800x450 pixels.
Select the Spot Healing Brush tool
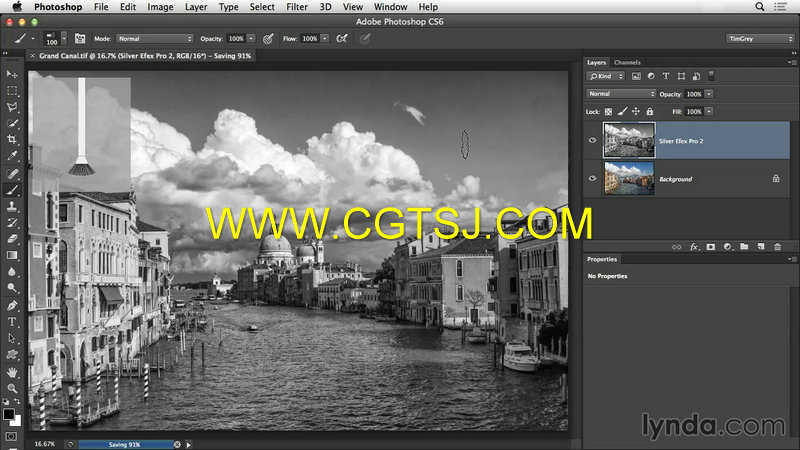pyautogui.click(x=12, y=173)
